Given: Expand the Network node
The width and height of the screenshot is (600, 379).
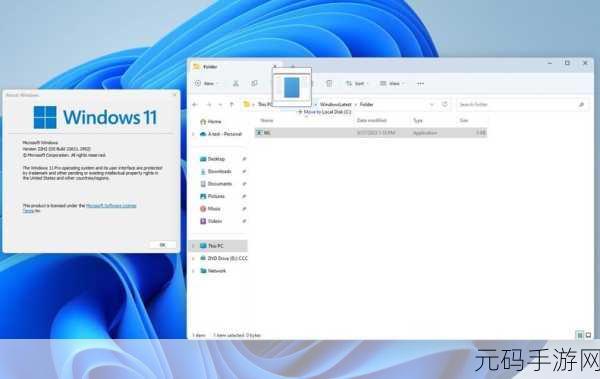Looking at the screenshot, I should (x=193, y=271).
